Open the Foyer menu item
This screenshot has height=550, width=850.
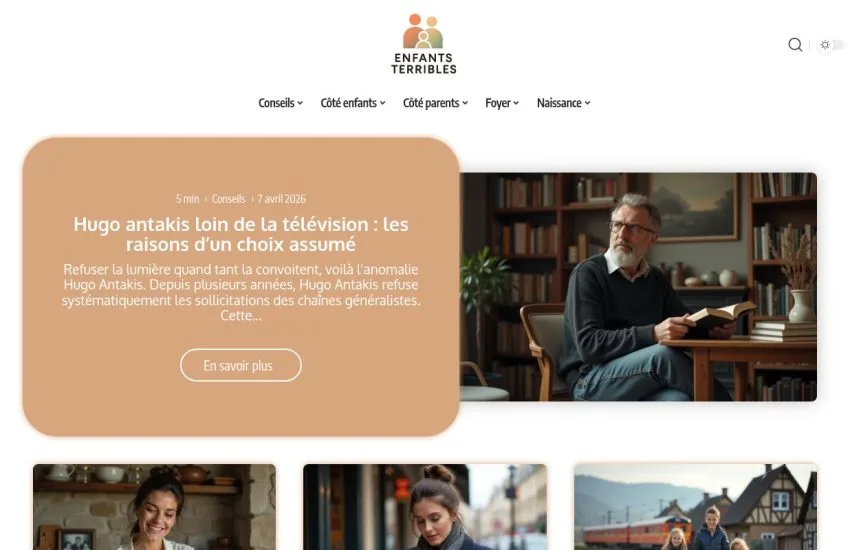(502, 103)
